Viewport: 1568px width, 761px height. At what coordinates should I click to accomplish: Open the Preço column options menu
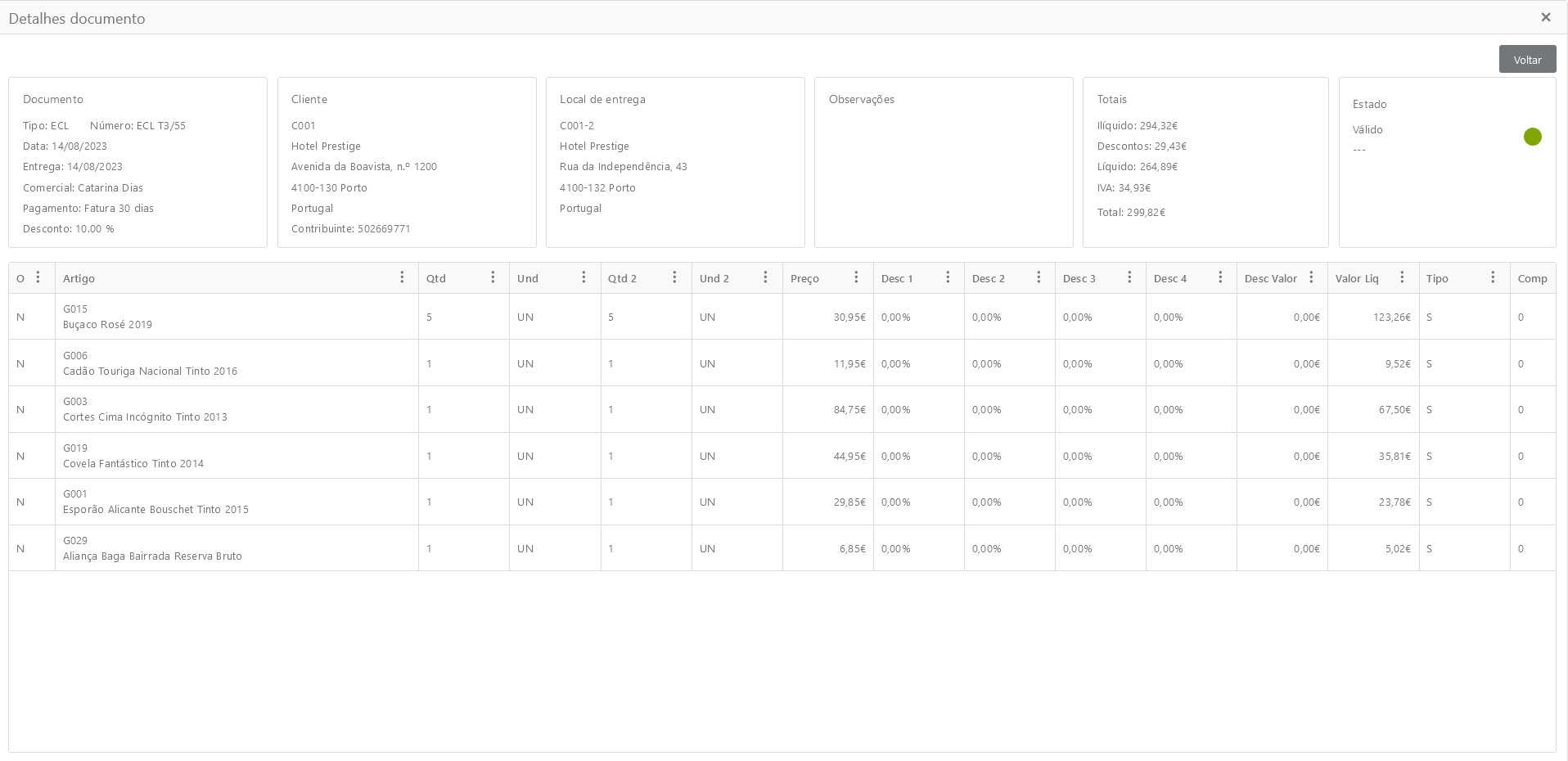pyautogui.click(x=856, y=277)
